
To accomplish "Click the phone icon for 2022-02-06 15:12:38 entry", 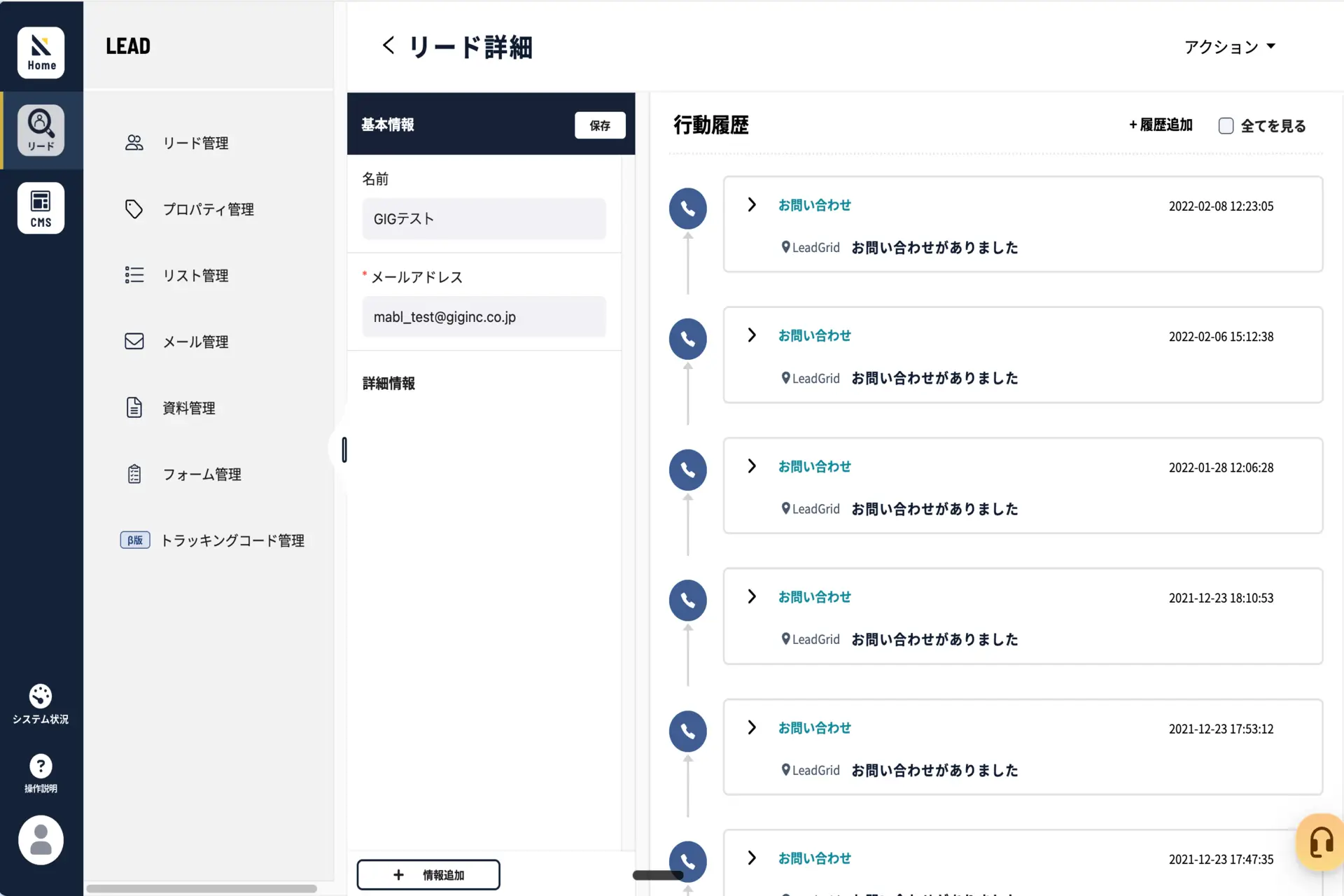I will (x=687, y=339).
